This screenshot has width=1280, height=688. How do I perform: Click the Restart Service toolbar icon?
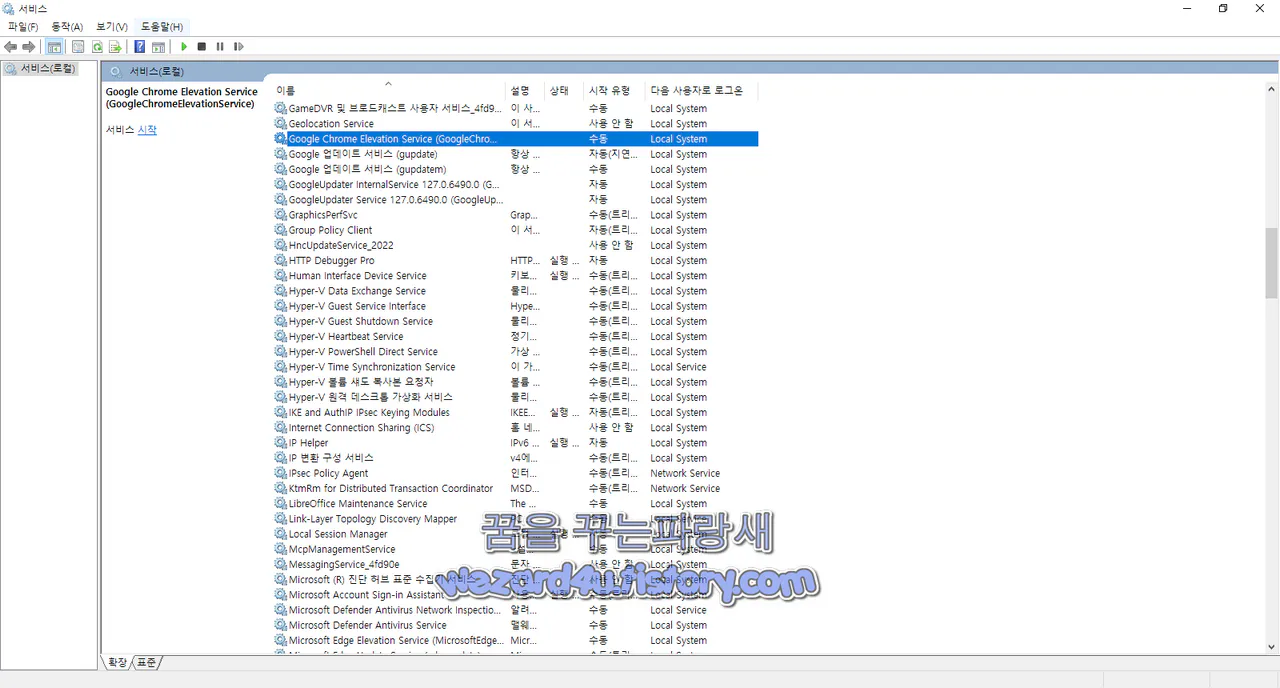coord(238,47)
